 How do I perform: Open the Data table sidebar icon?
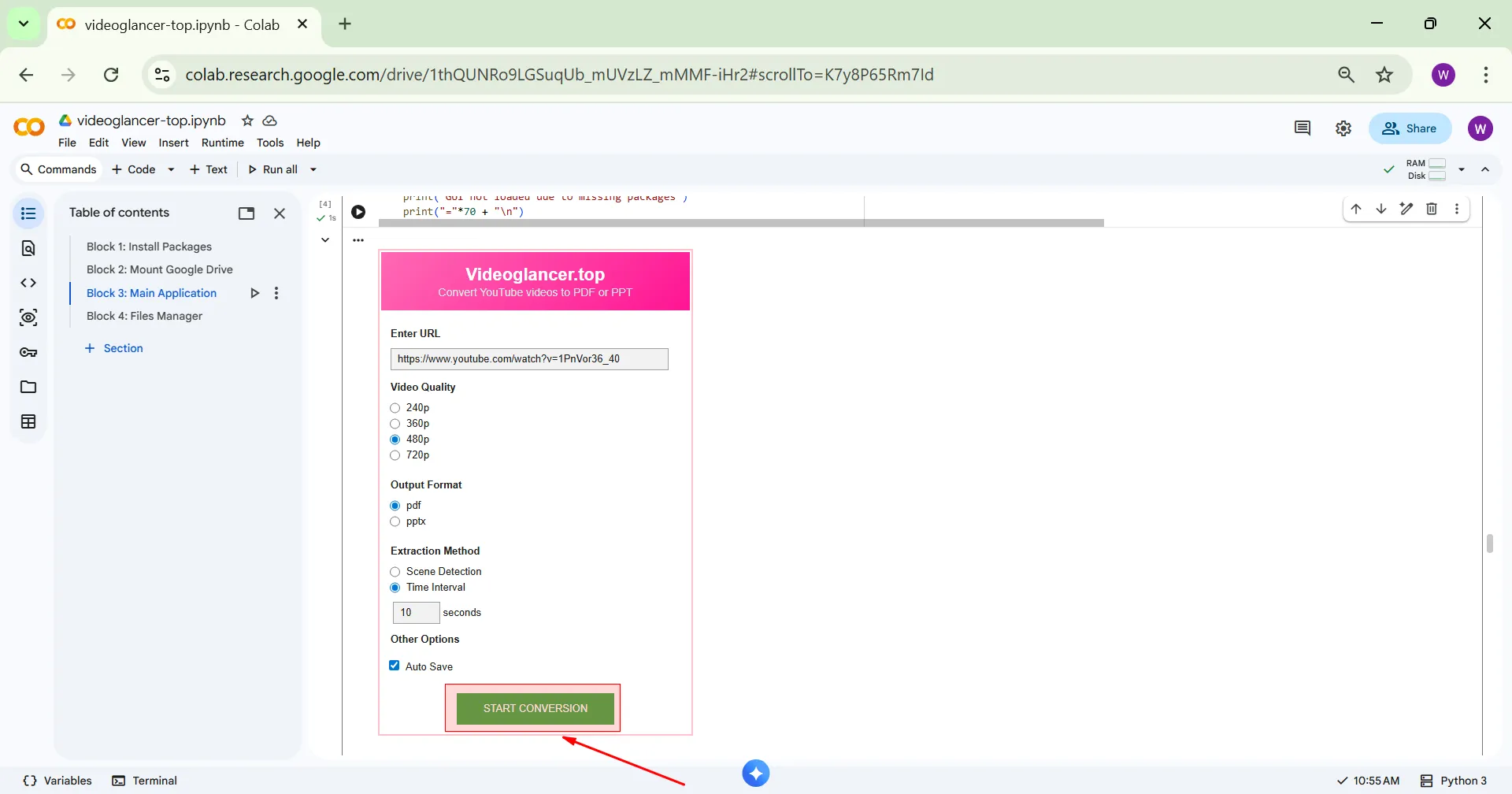coord(28,421)
